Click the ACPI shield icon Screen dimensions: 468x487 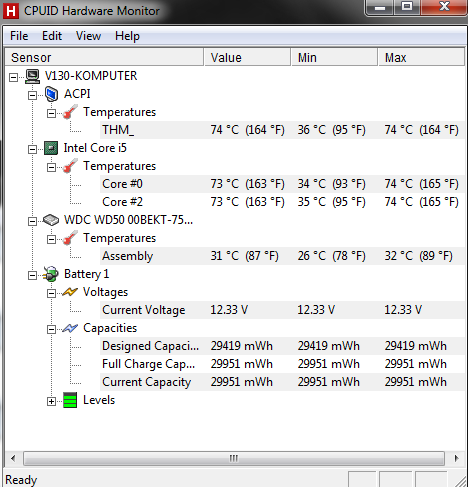coord(51,94)
